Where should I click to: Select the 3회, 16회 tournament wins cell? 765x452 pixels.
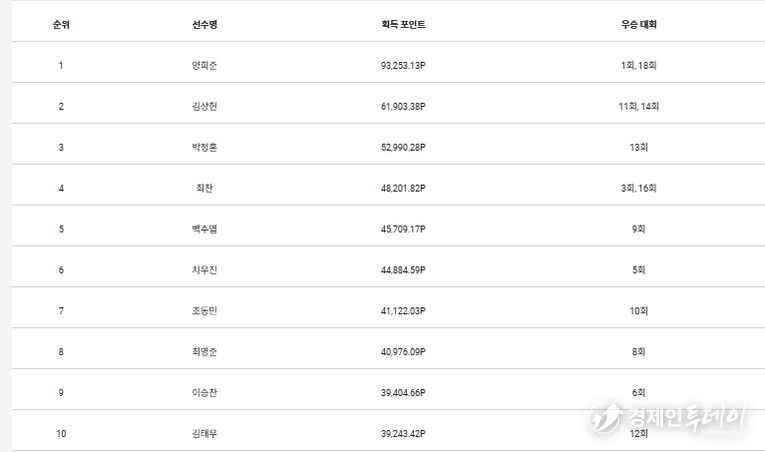639,188
